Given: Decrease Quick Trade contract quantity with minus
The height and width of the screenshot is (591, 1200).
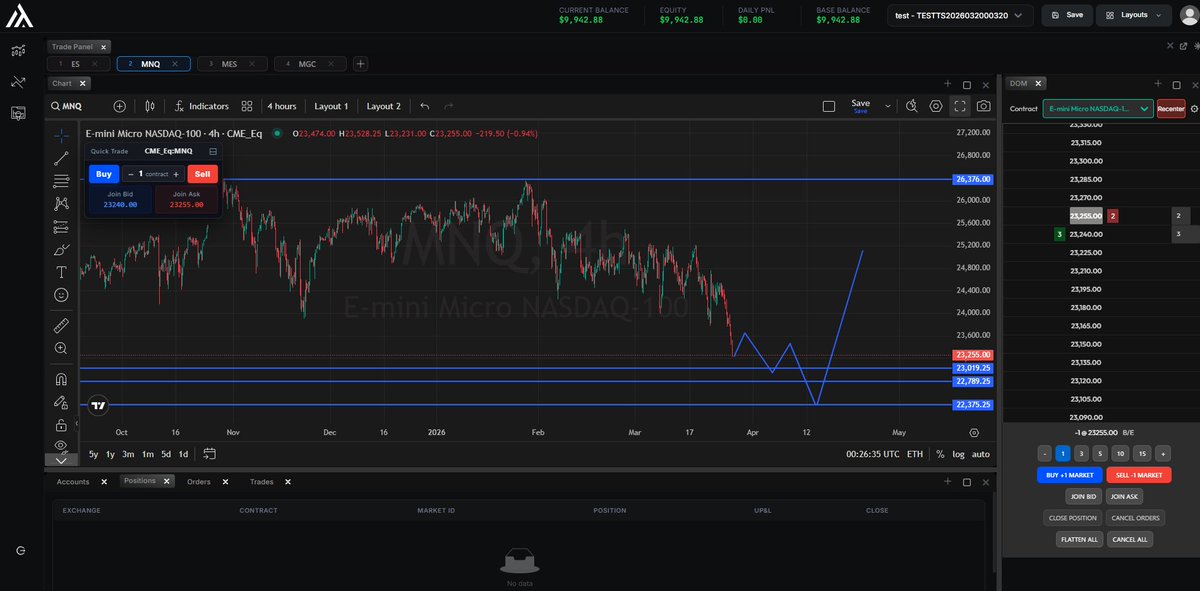Looking at the screenshot, I should [x=130, y=174].
